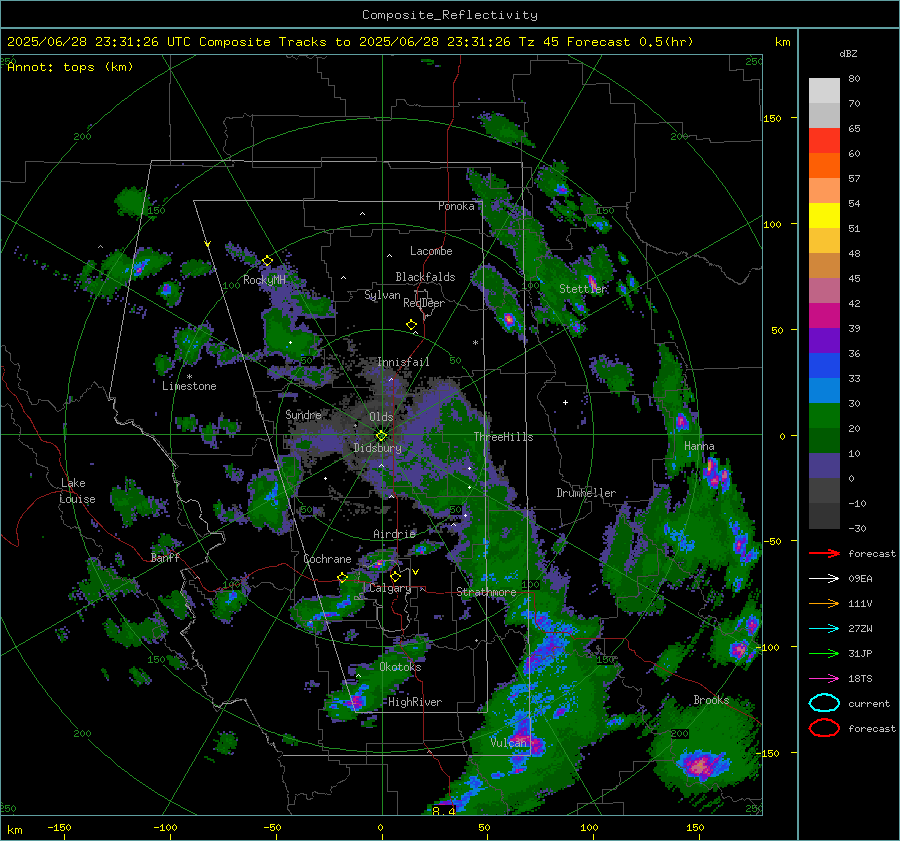This screenshot has width=900, height=841.
Task: Click the Strathmore label
Action: tap(486, 592)
